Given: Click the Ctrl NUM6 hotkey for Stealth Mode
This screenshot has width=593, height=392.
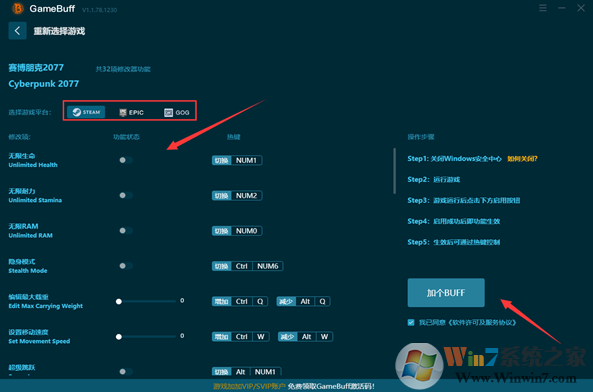Looking at the screenshot, I should pyautogui.click(x=257, y=266).
